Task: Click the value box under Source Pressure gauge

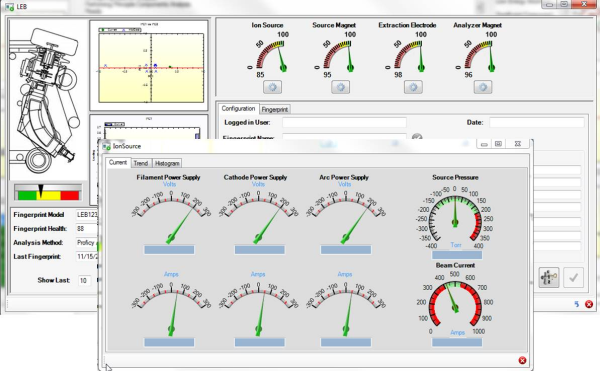Action: point(457,255)
